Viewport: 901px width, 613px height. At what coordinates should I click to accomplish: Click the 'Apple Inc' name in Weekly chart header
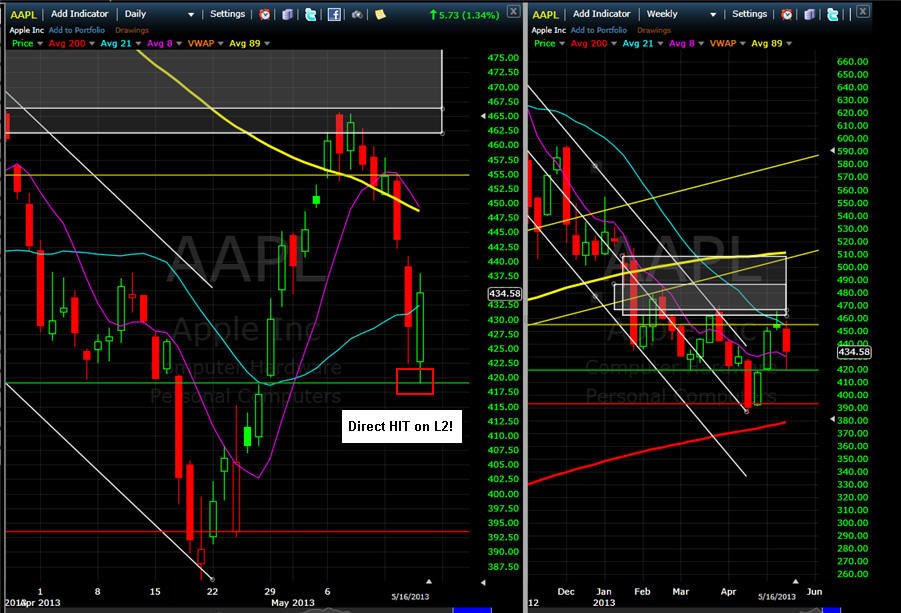(x=548, y=30)
